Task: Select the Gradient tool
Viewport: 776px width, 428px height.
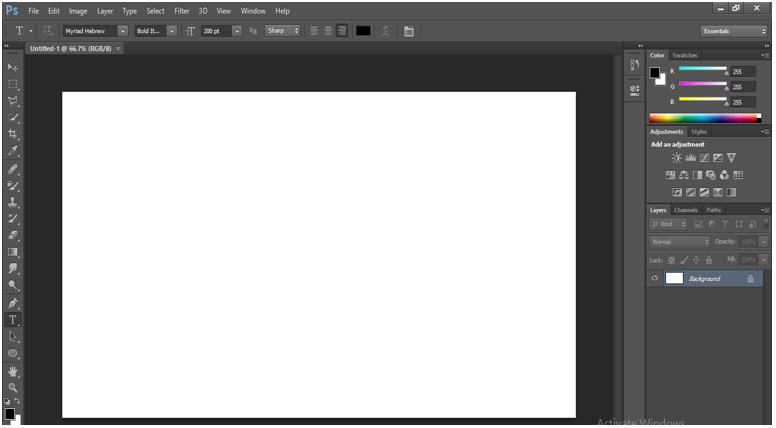Action: point(13,252)
